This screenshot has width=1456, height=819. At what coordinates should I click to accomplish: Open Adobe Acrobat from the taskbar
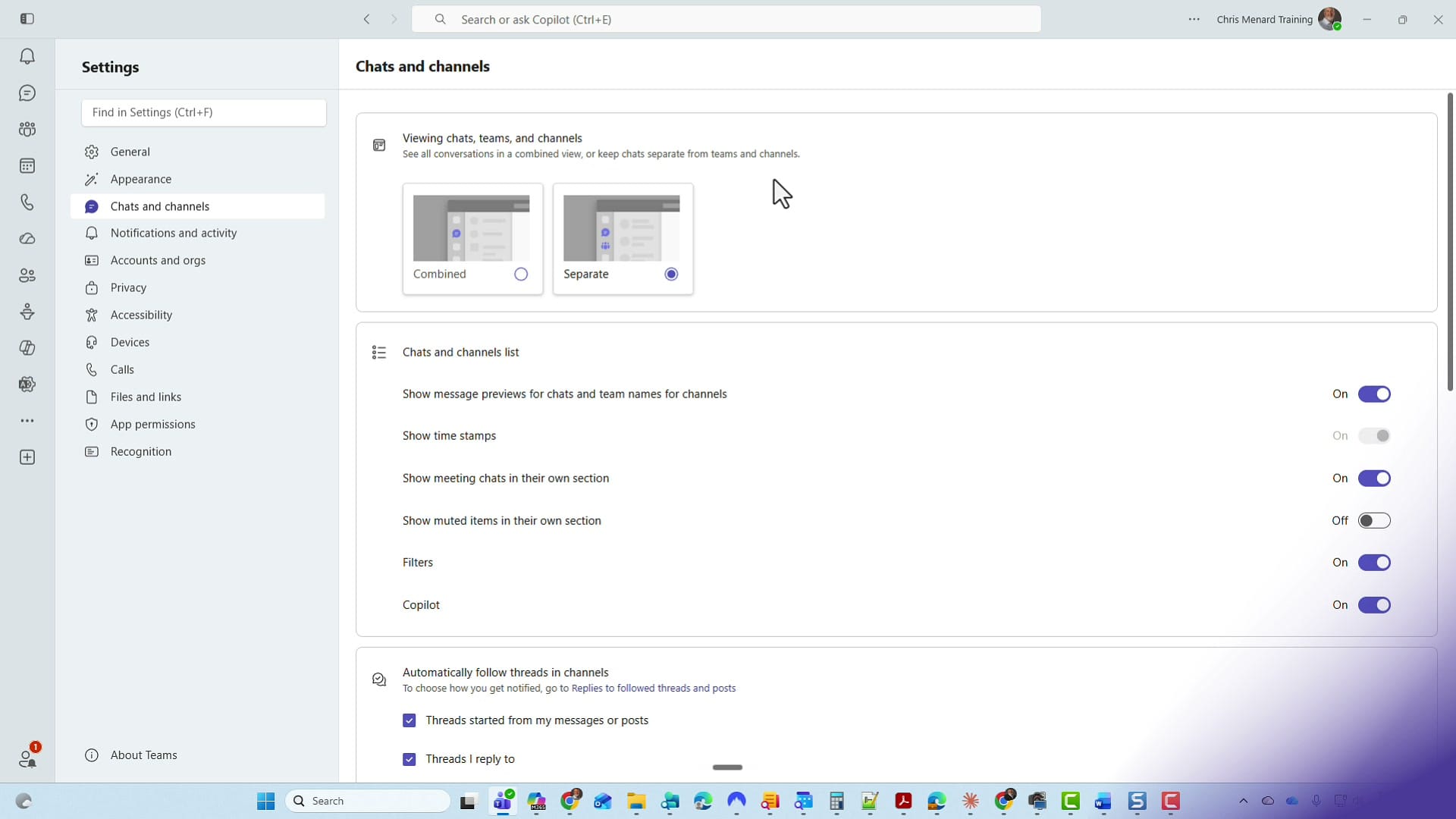(903, 801)
